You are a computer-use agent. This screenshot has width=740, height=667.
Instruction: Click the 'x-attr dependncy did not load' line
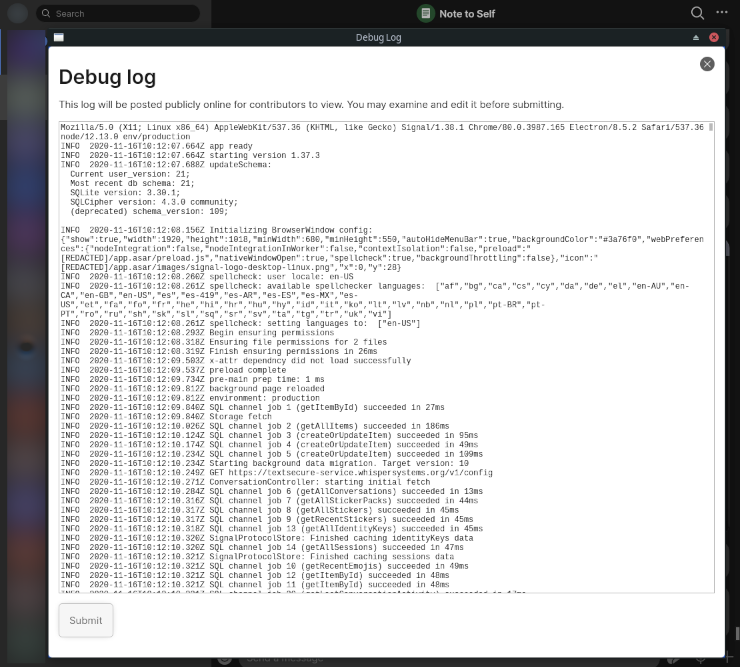pyautogui.click(x=235, y=361)
